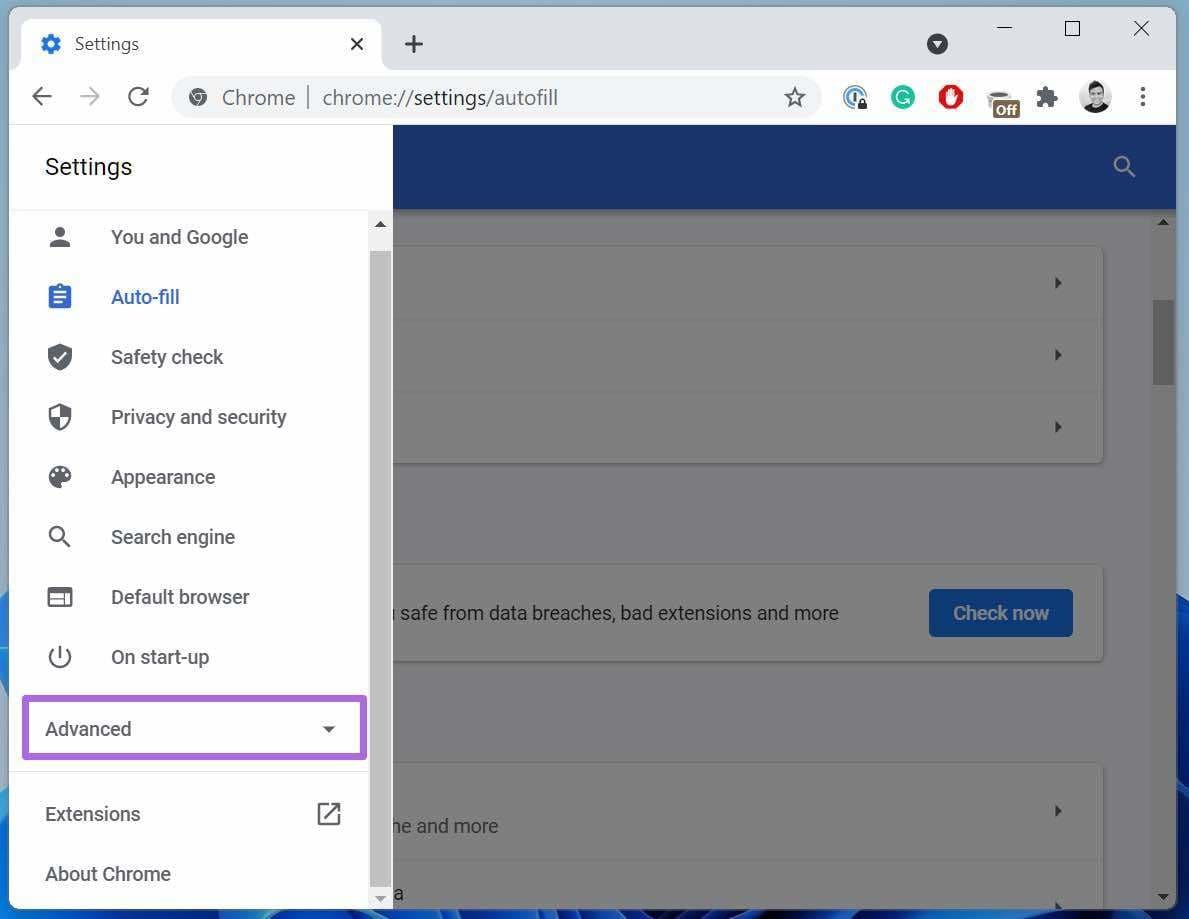Screen dimensions: 1189x919
Task: Click the power icon for On start-up
Action: tap(60, 657)
